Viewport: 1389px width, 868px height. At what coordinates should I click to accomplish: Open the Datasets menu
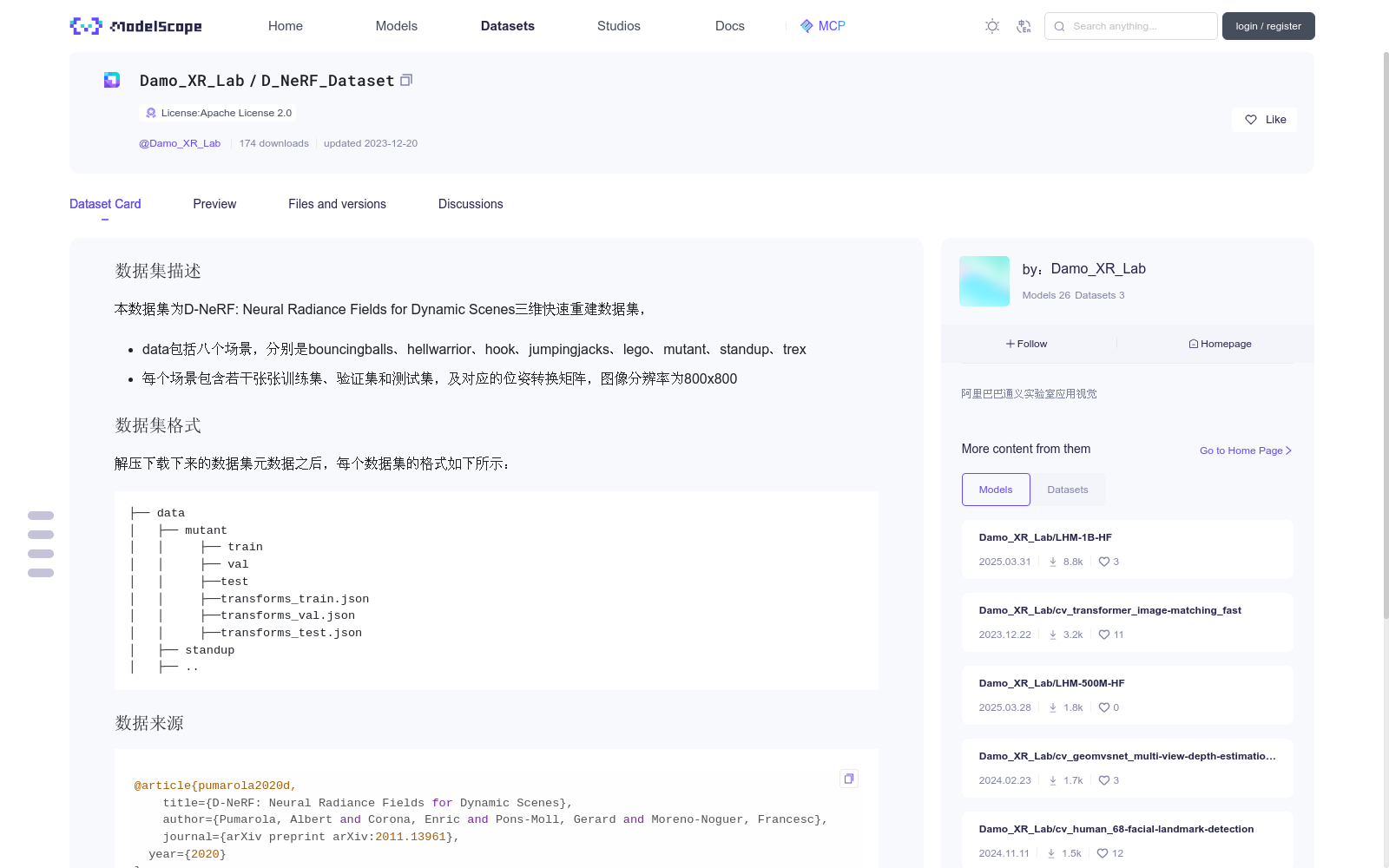[x=508, y=26]
